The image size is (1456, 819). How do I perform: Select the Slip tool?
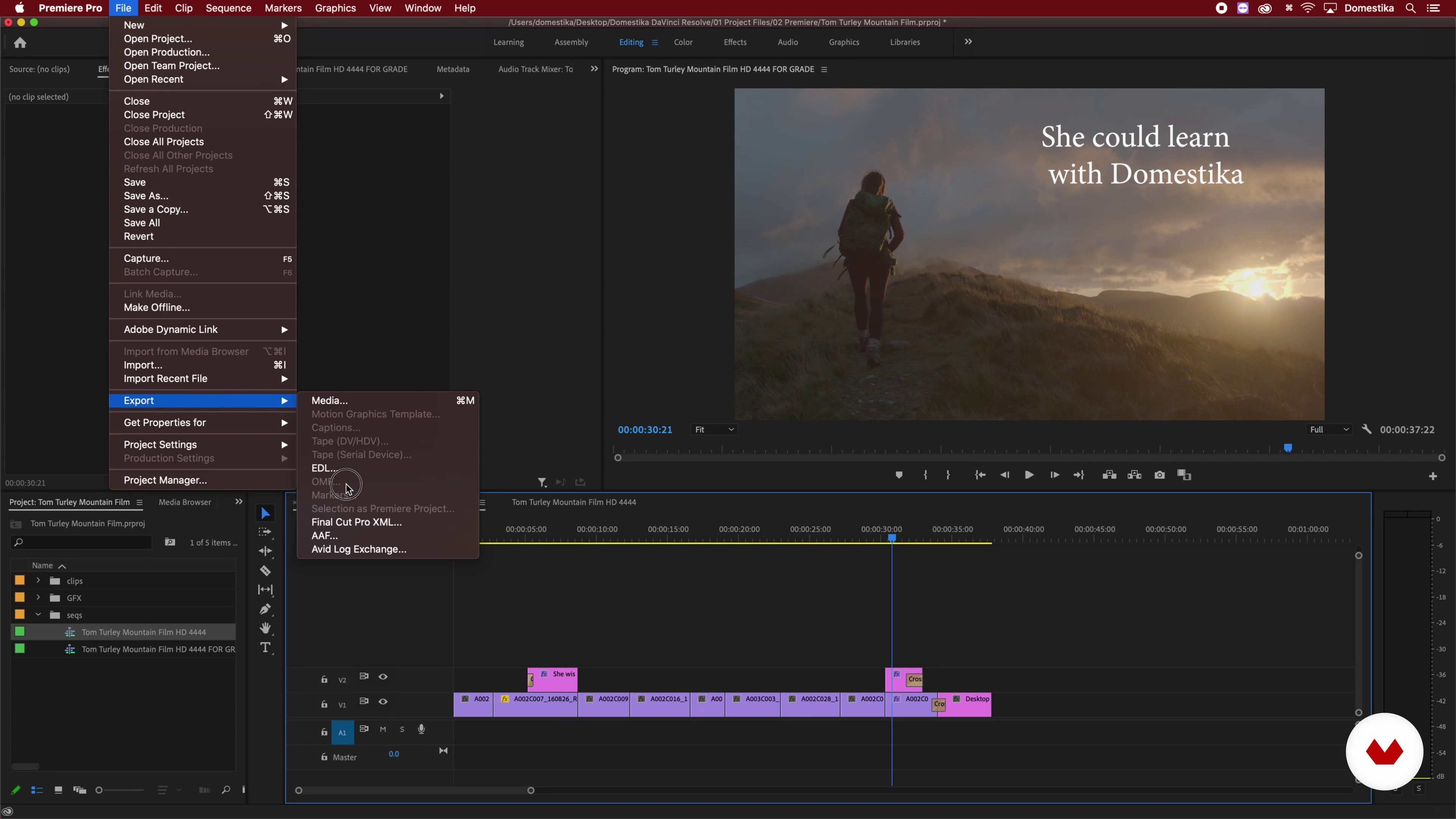click(x=265, y=590)
